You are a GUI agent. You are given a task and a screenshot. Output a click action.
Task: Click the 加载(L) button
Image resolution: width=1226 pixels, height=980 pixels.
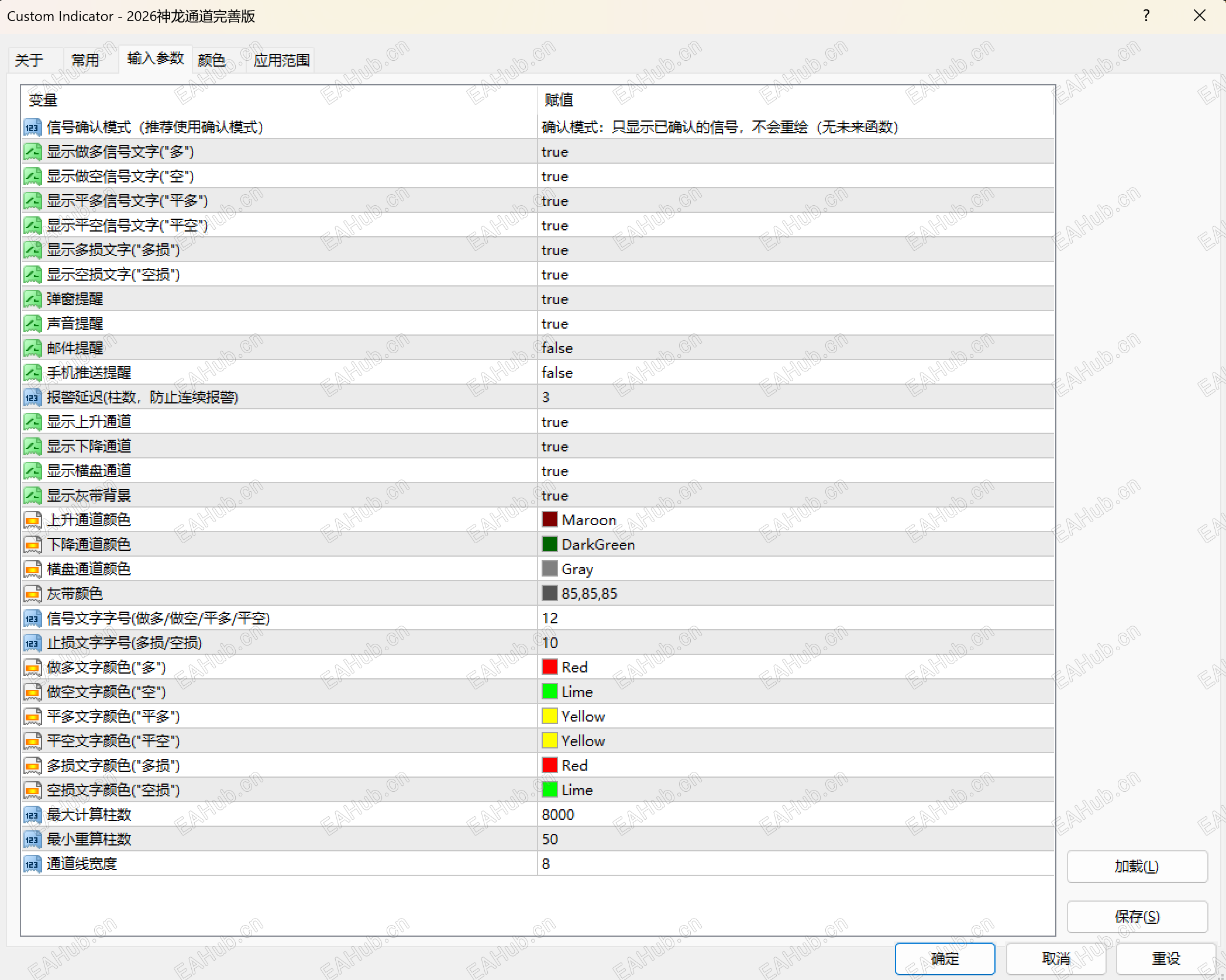pos(1137,866)
